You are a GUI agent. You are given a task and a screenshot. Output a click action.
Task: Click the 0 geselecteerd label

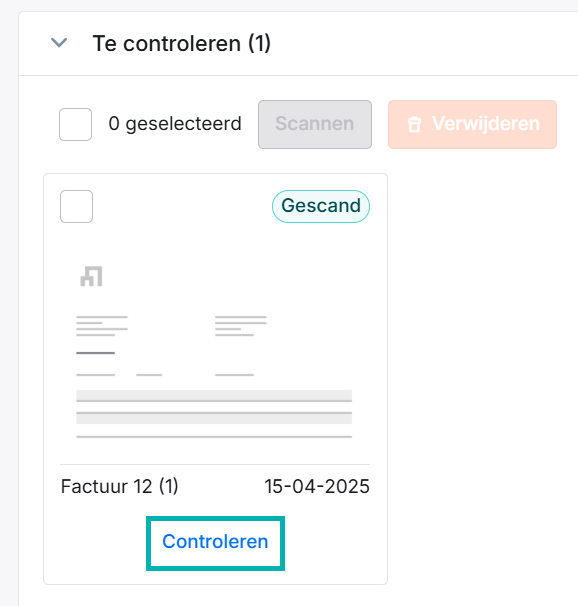pos(175,124)
